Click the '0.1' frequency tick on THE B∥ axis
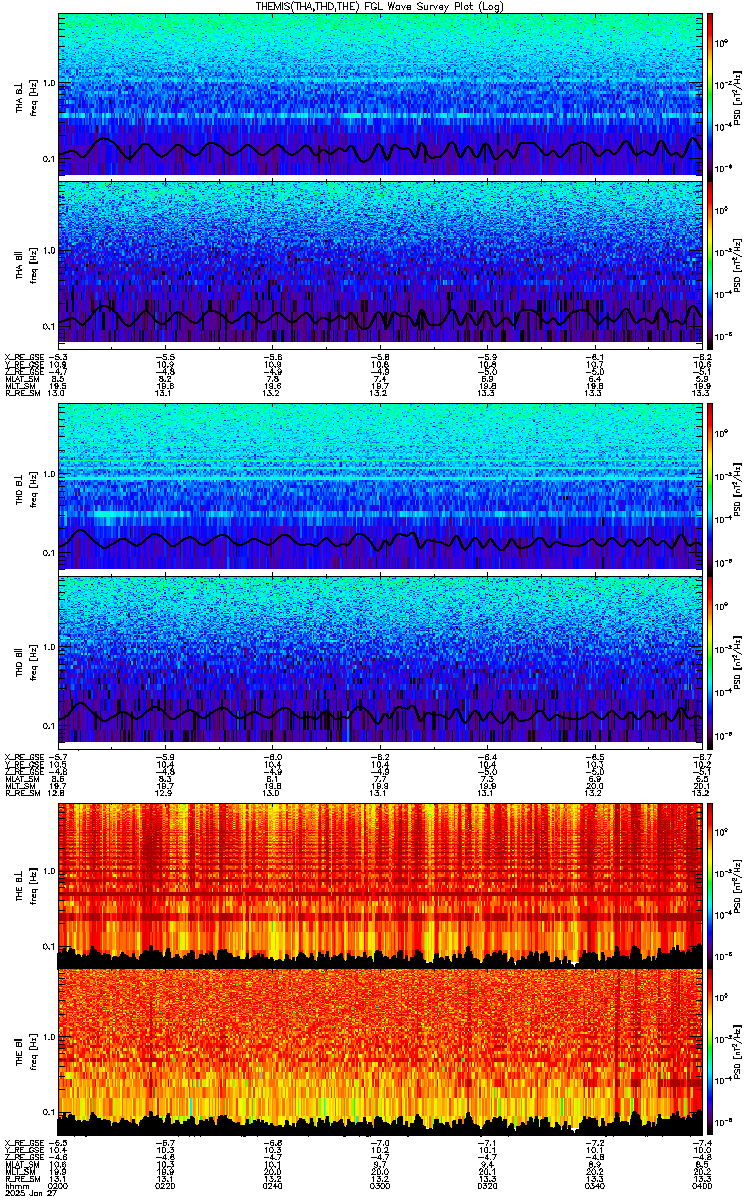This screenshot has width=750, height=1200. pyautogui.click(x=48, y=1113)
